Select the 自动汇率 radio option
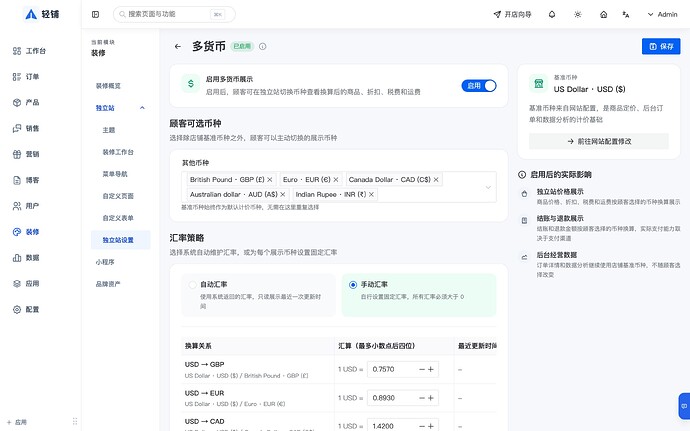 point(192,285)
